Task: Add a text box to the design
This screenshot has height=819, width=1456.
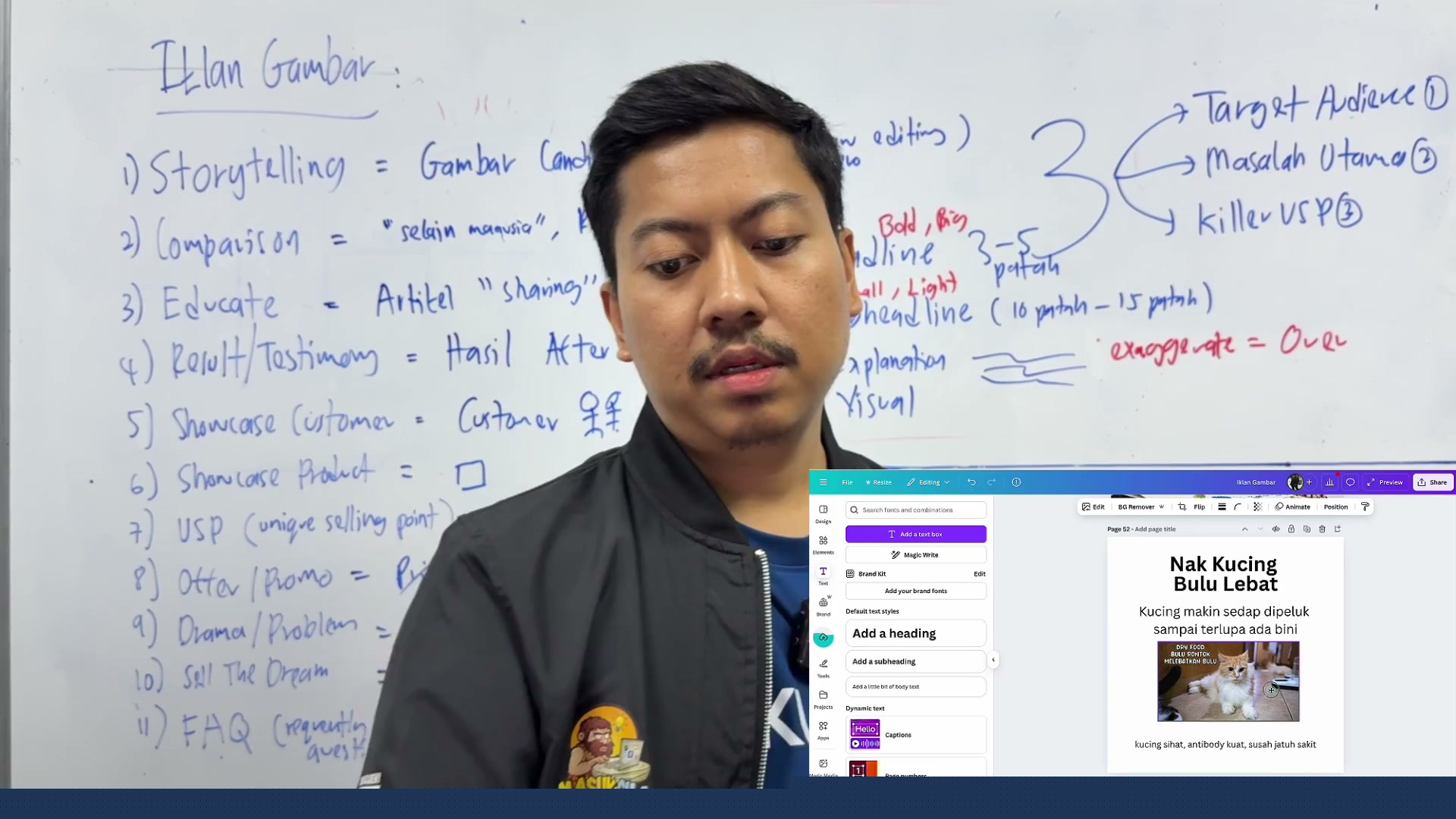Action: [916, 535]
